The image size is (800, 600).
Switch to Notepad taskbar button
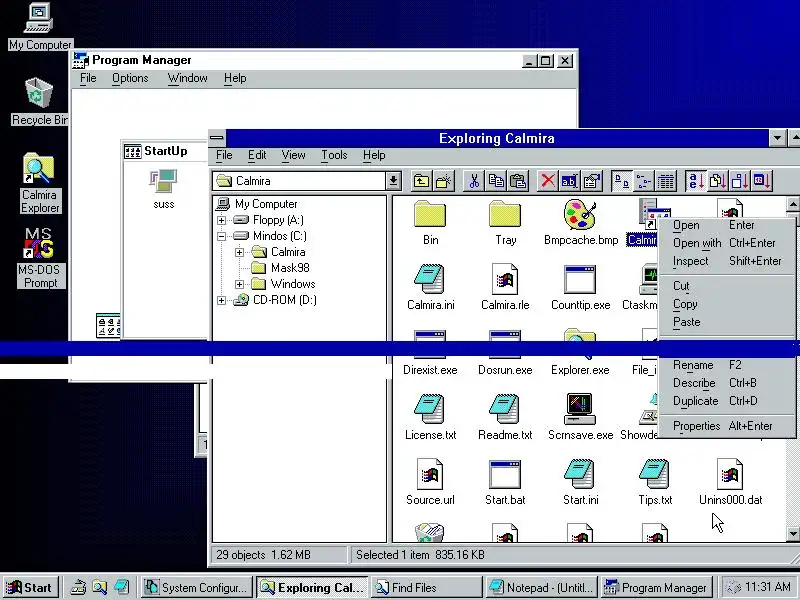click(x=542, y=588)
